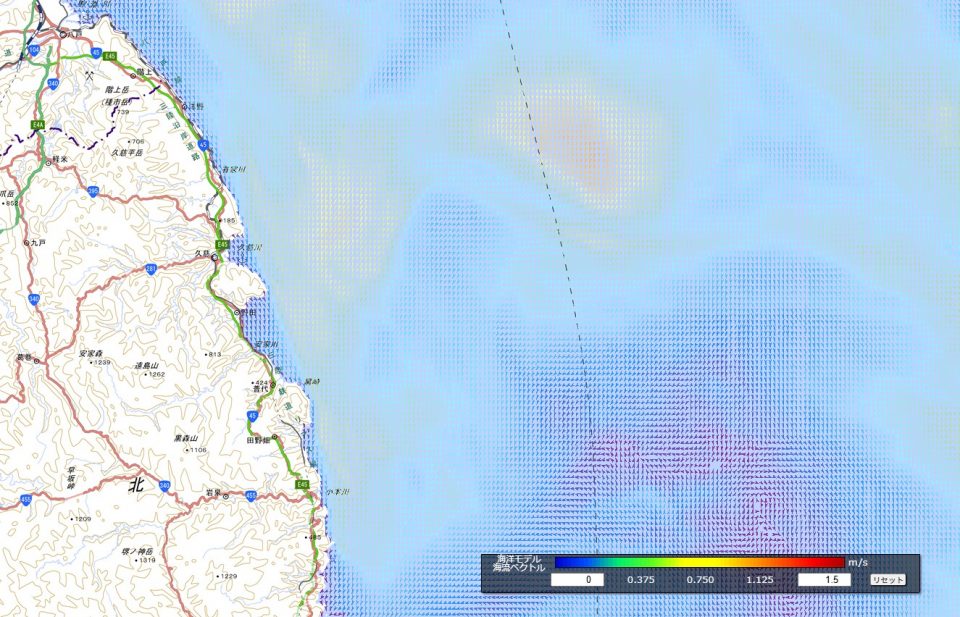Focus the maximum value field showing 1.5

[x=824, y=580]
